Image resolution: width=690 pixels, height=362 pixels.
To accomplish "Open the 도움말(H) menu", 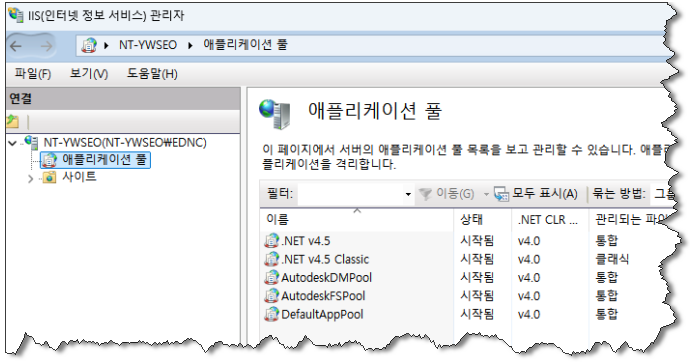I will pyautogui.click(x=152, y=73).
